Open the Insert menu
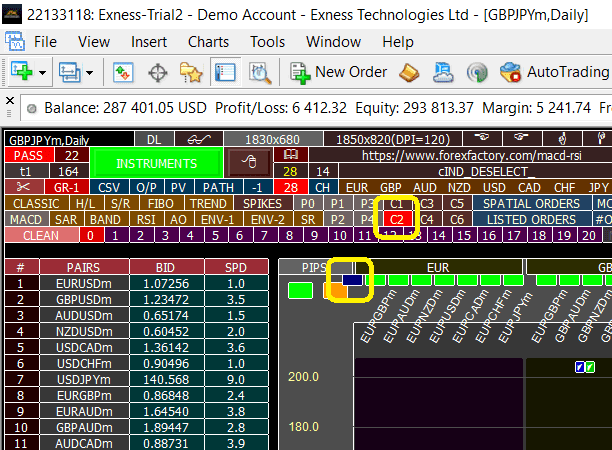 point(149,42)
